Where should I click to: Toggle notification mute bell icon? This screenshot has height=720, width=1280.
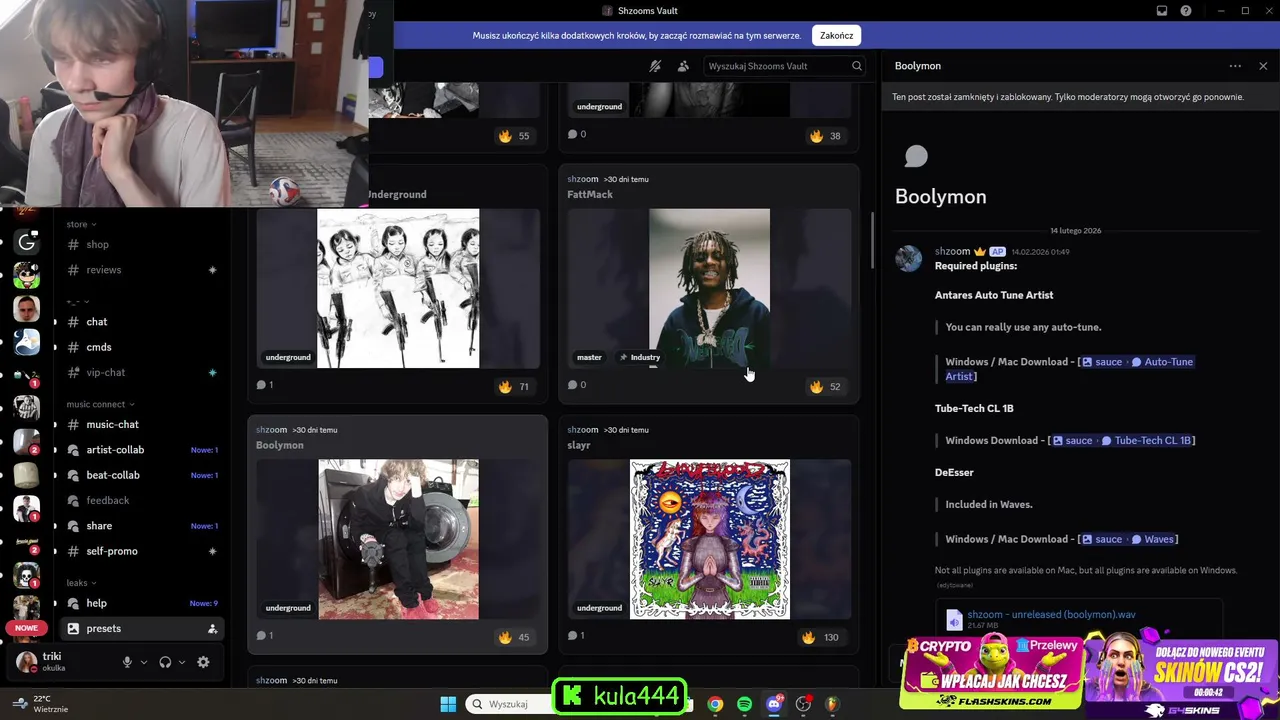pyautogui.click(x=655, y=66)
